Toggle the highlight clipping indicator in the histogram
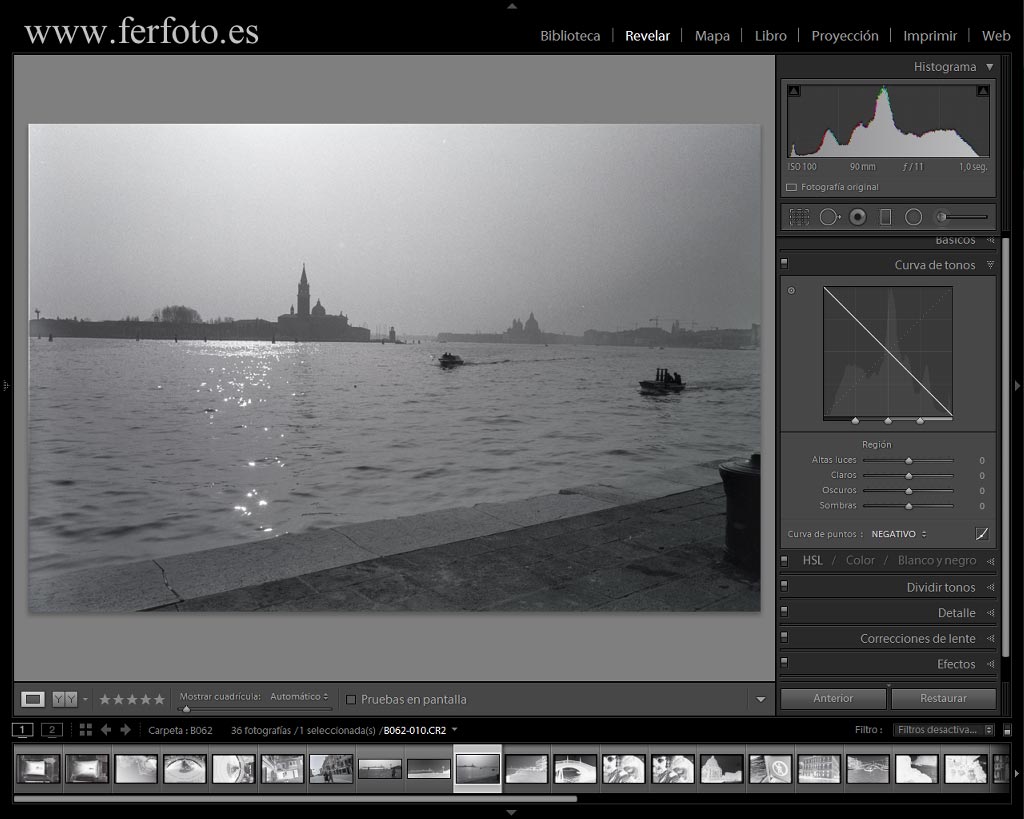Viewport: 1024px width, 819px height. [x=982, y=91]
